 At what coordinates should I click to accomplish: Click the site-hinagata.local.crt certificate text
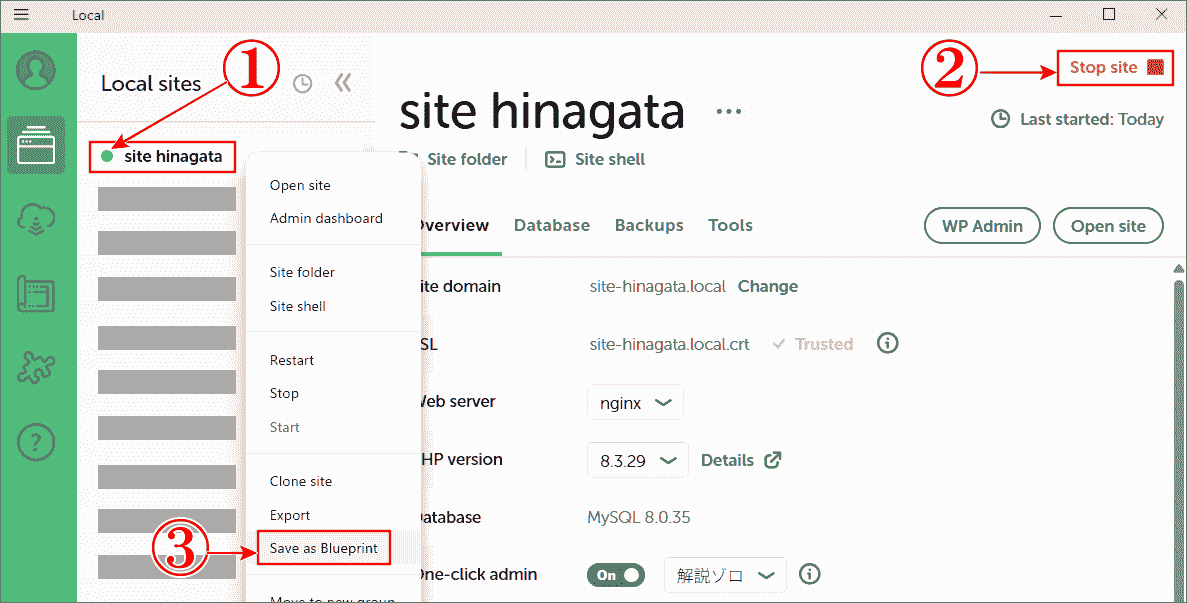[669, 344]
